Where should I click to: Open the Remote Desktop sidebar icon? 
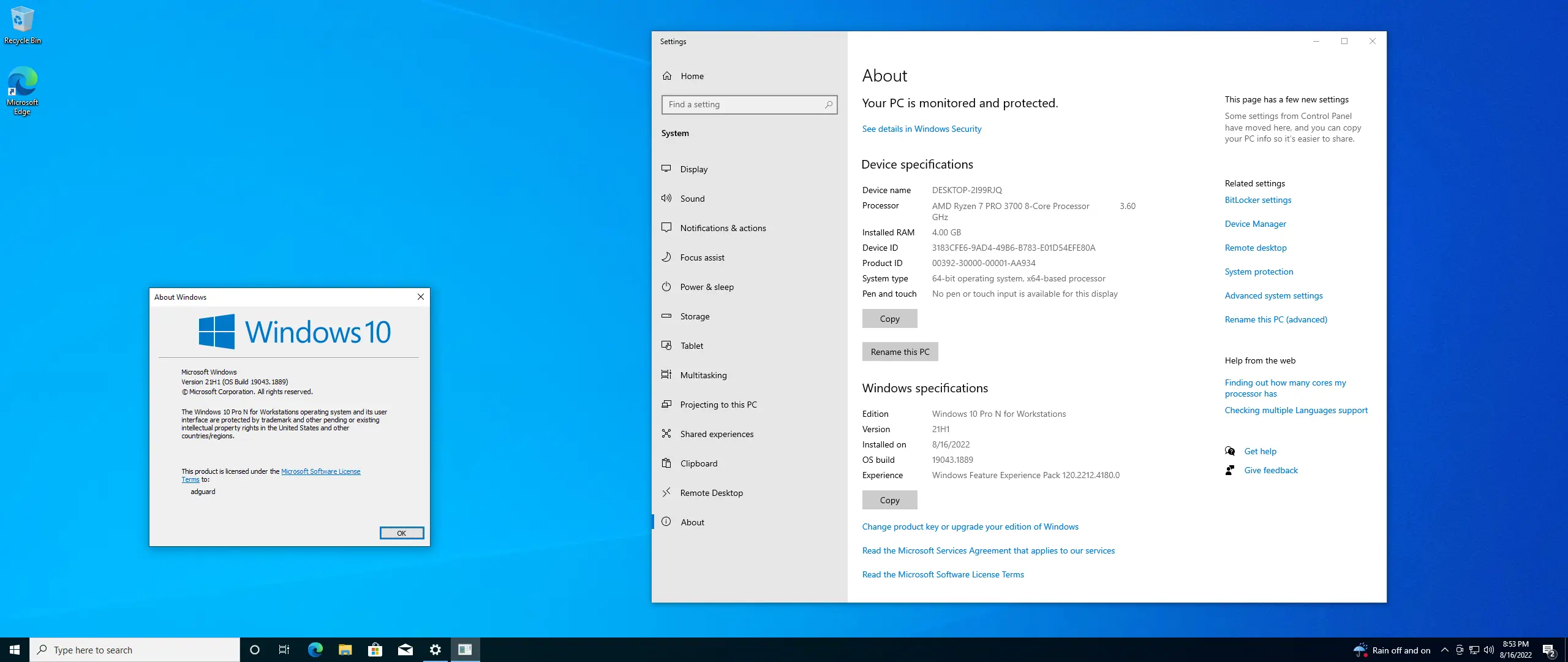click(666, 492)
